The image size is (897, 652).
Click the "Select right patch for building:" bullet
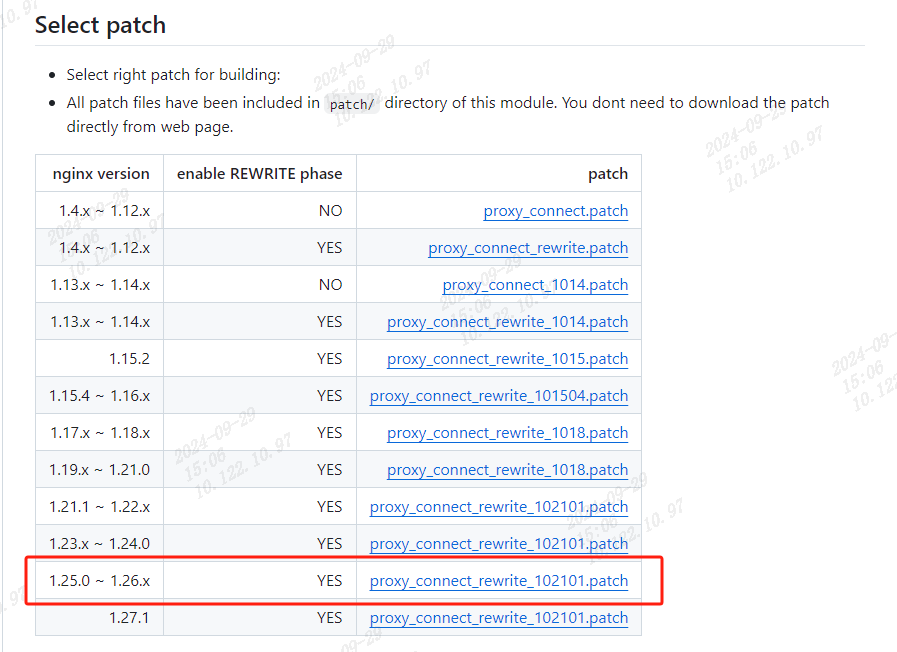pos(173,75)
